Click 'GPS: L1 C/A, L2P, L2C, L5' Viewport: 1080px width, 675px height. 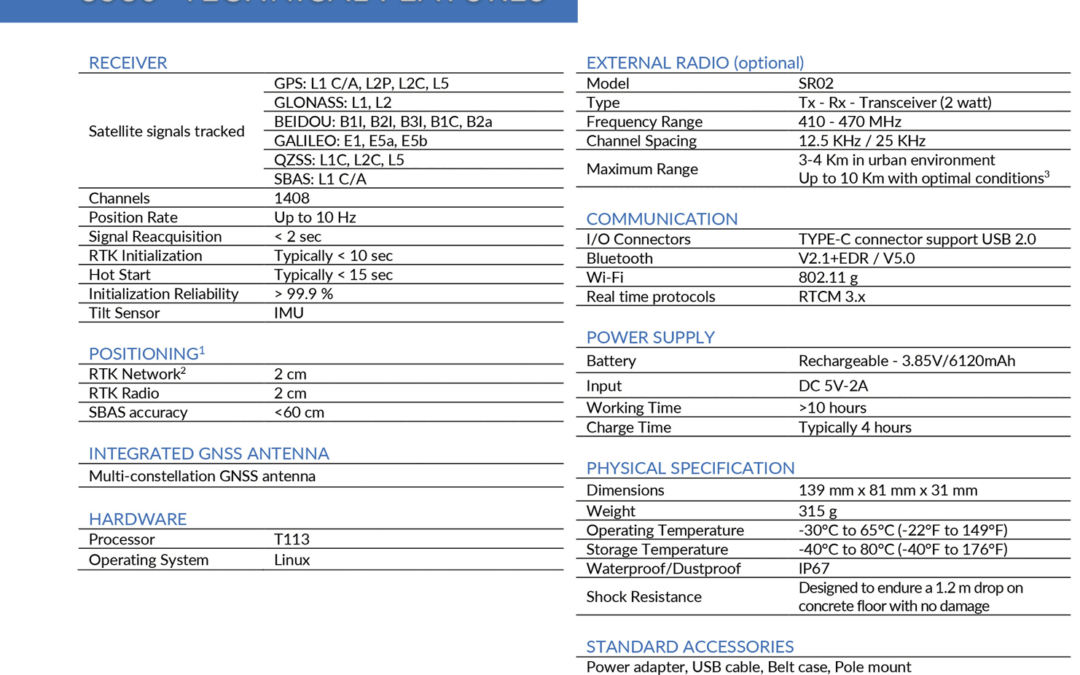(361, 83)
